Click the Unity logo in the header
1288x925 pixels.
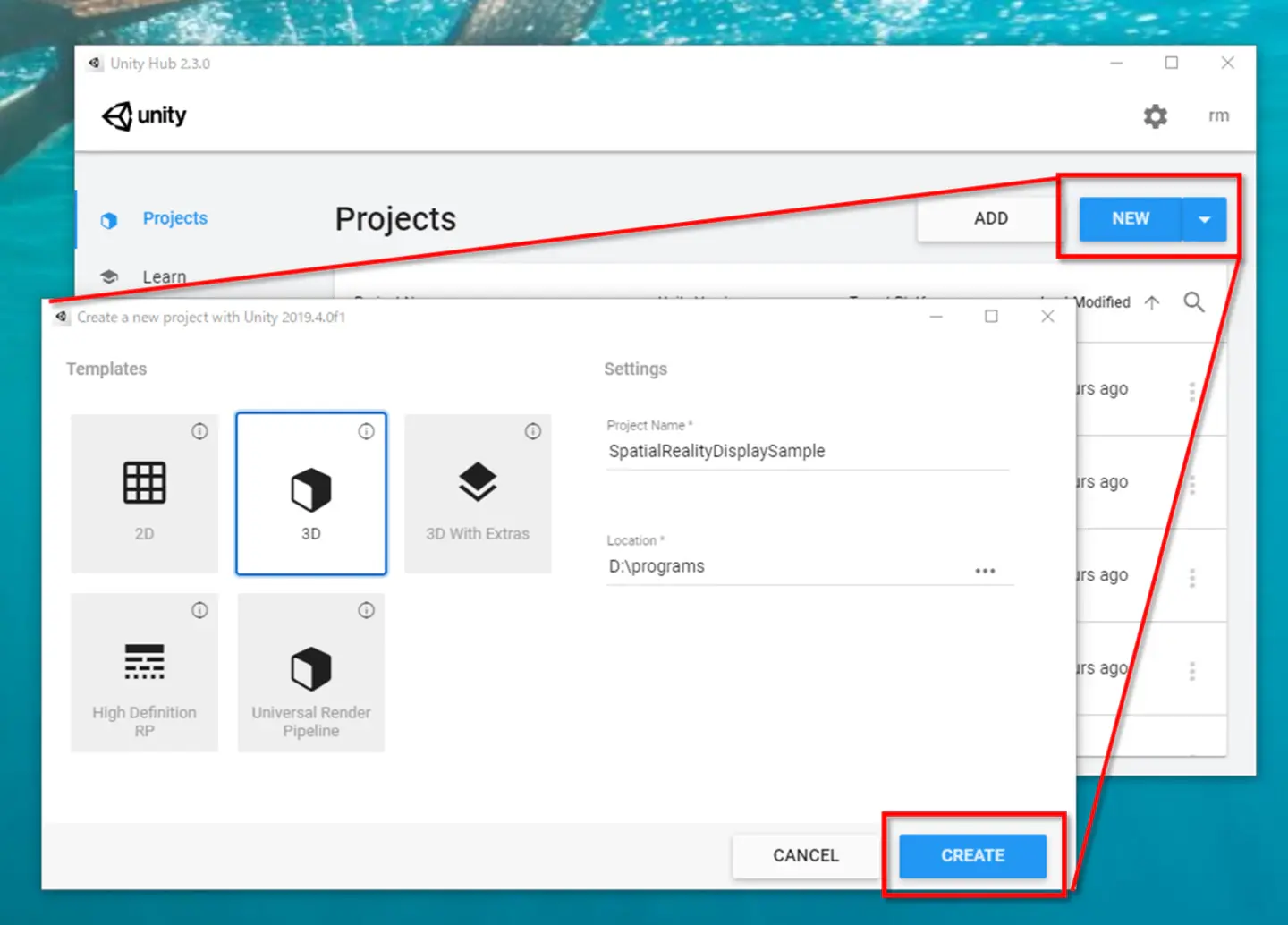pyautogui.click(x=143, y=115)
